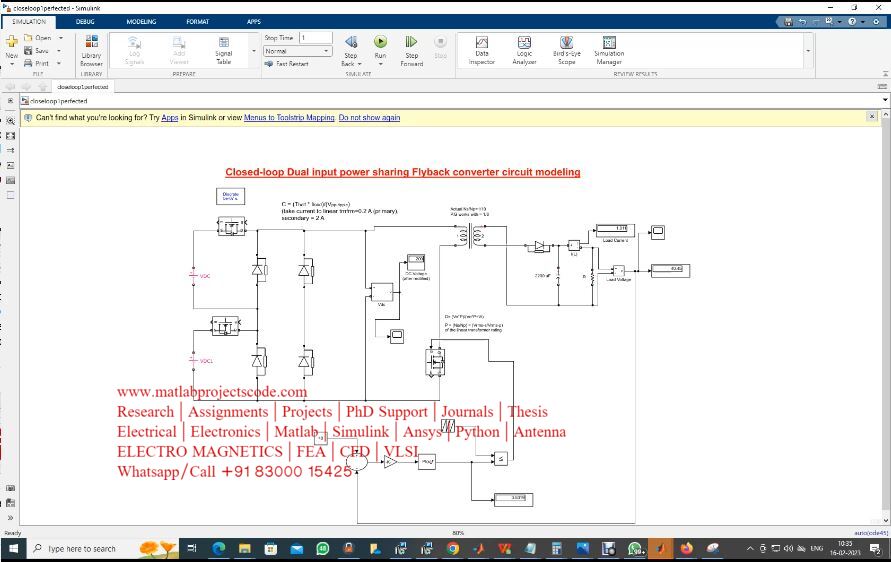Click the Stop Time input field
891x562 pixels.
coord(315,38)
